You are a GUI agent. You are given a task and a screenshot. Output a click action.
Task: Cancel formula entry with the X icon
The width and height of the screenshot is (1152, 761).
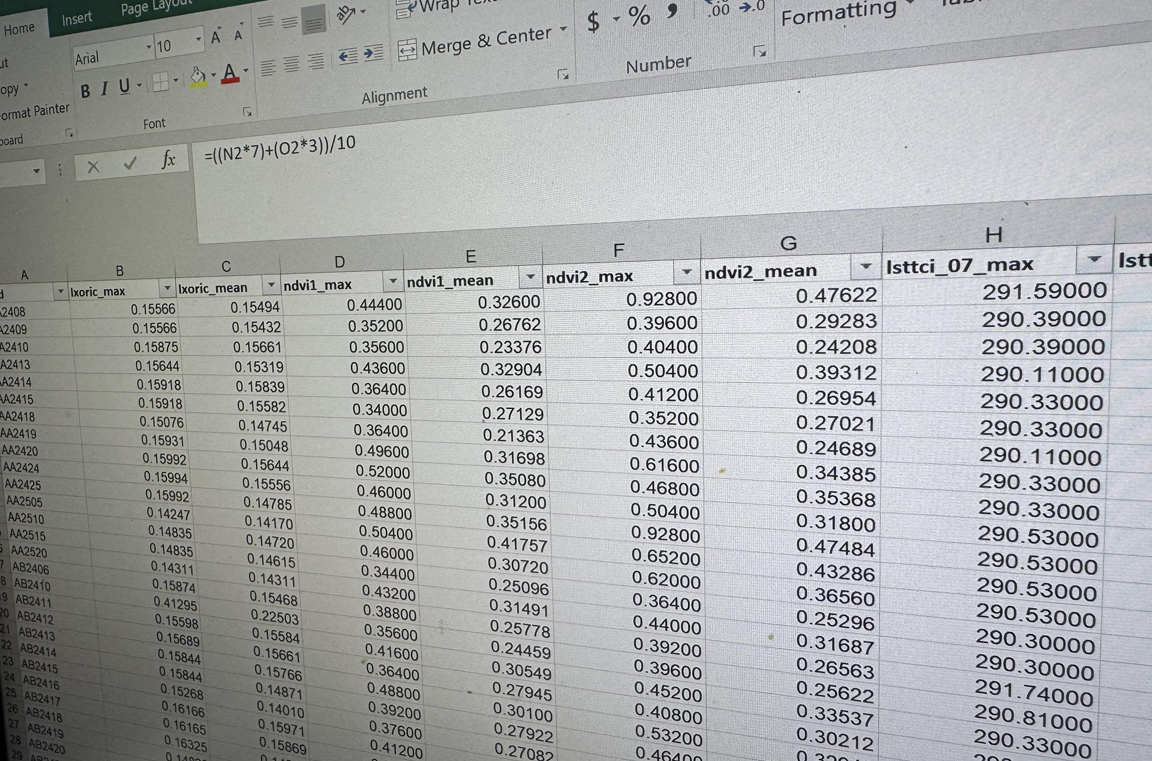coord(93,166)
